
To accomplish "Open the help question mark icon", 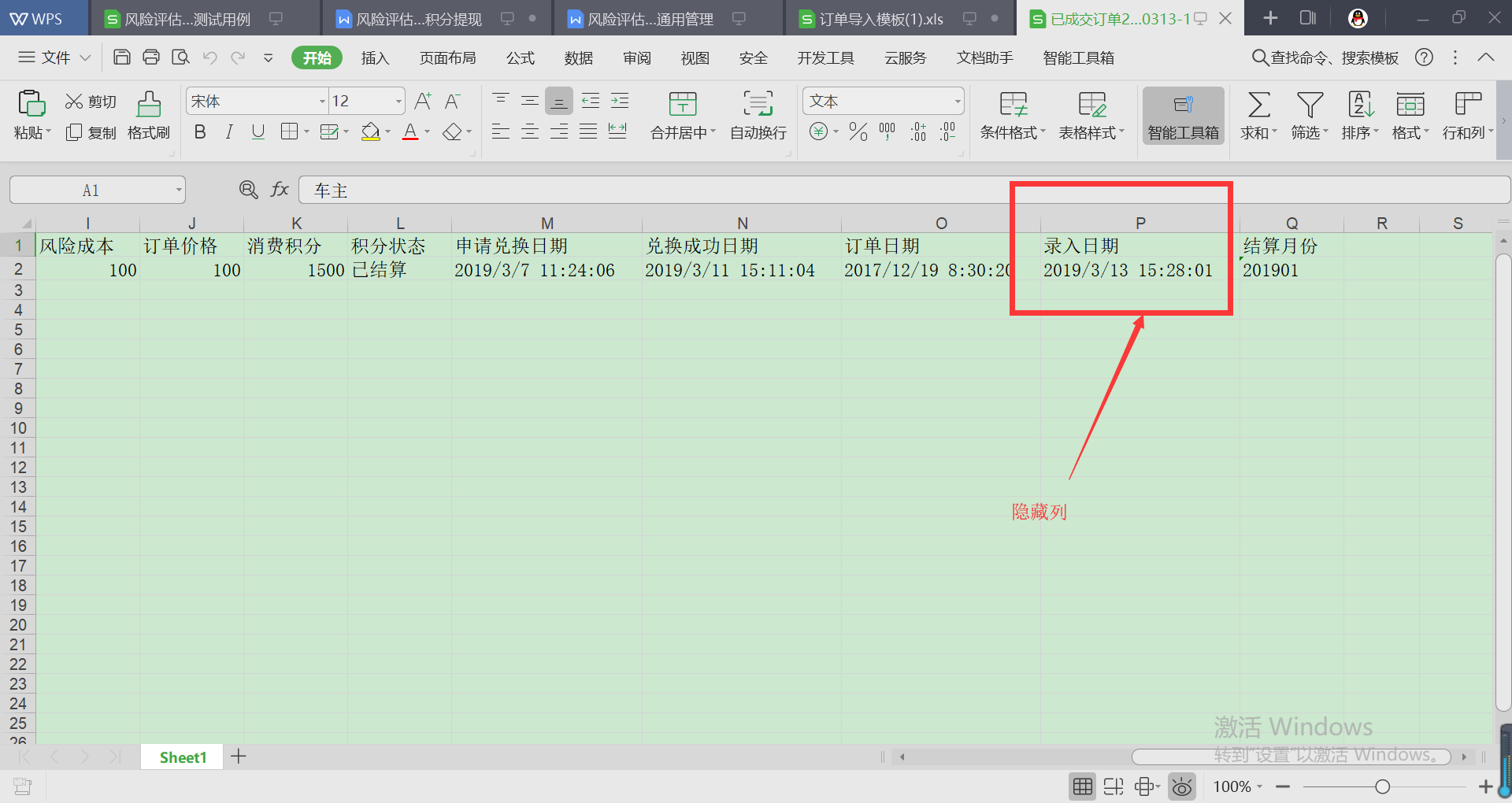I will (x=1424, y=57).
